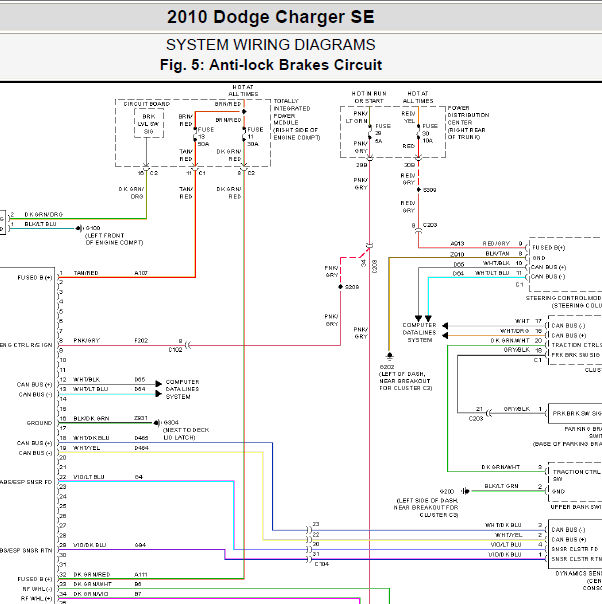Click the C104 connector label
The width and height of the screenshot is (602, 604).
(322, 564)
